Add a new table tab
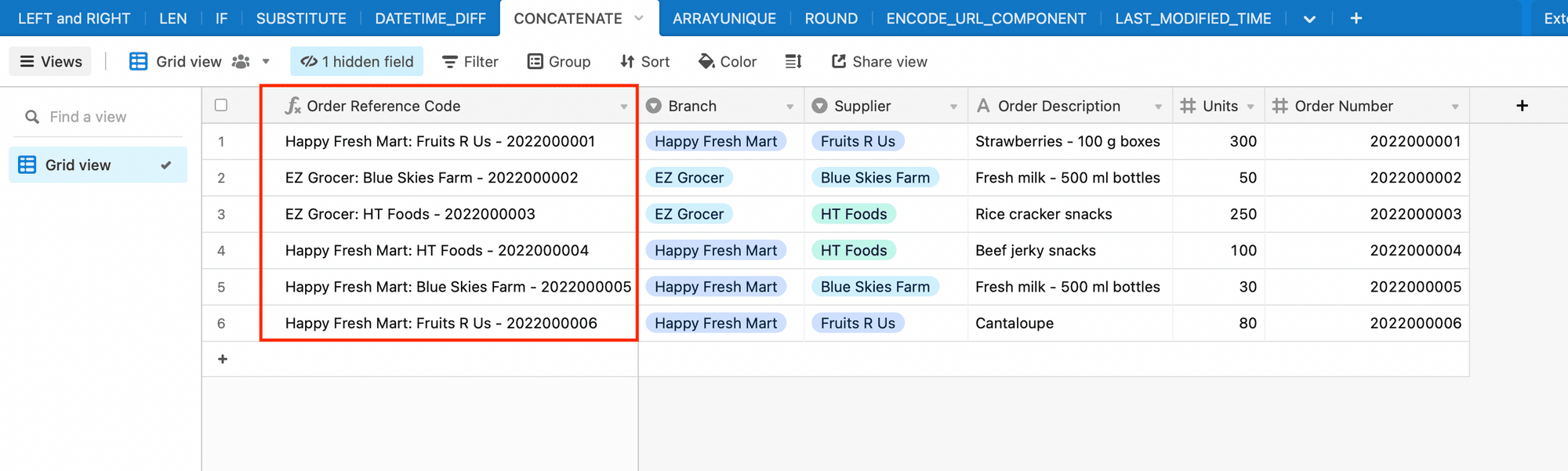This screenshot has height=471, width=1568. coord(1356,18)
